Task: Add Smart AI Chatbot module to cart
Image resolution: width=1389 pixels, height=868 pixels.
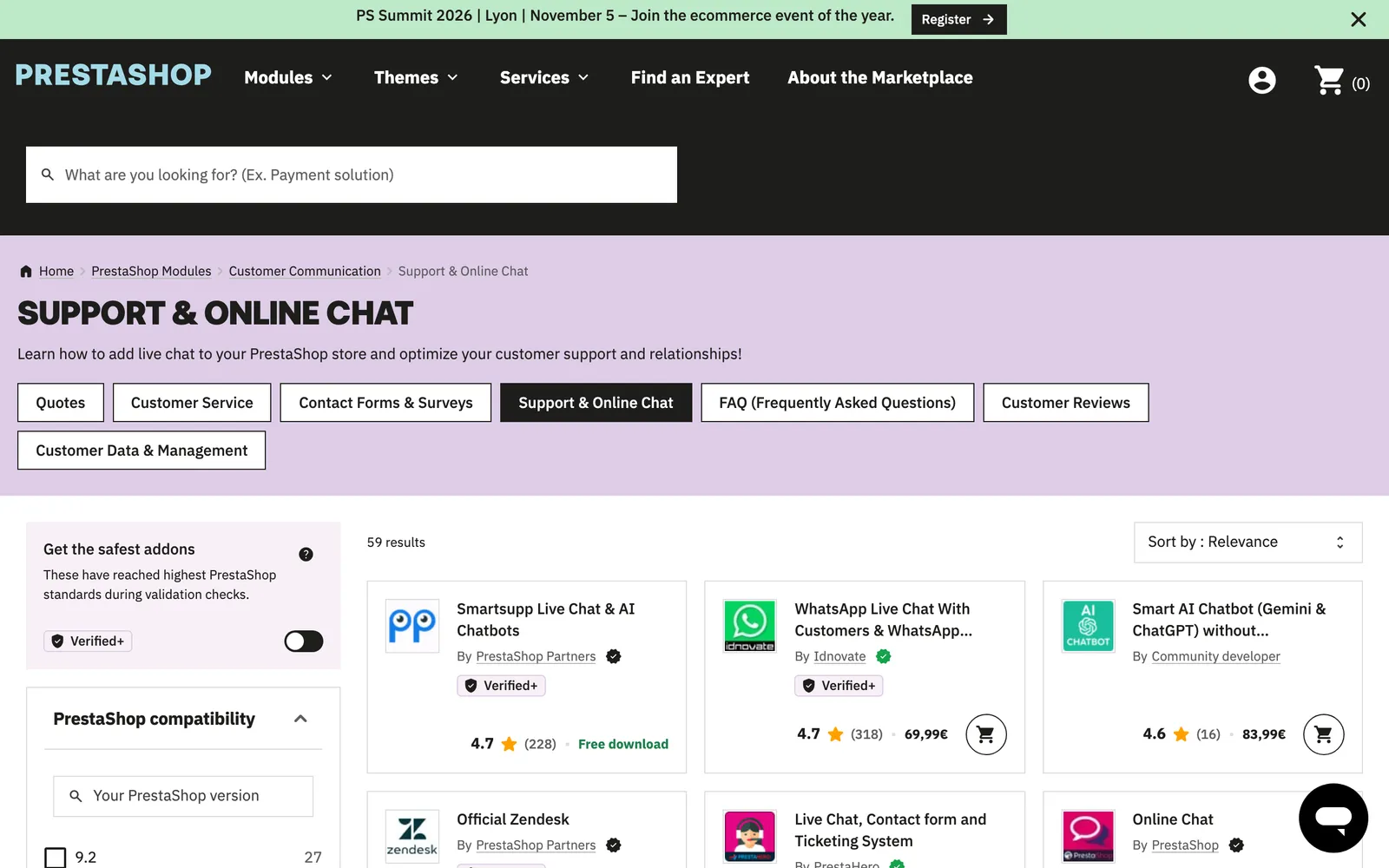Action: [1323, 734]
